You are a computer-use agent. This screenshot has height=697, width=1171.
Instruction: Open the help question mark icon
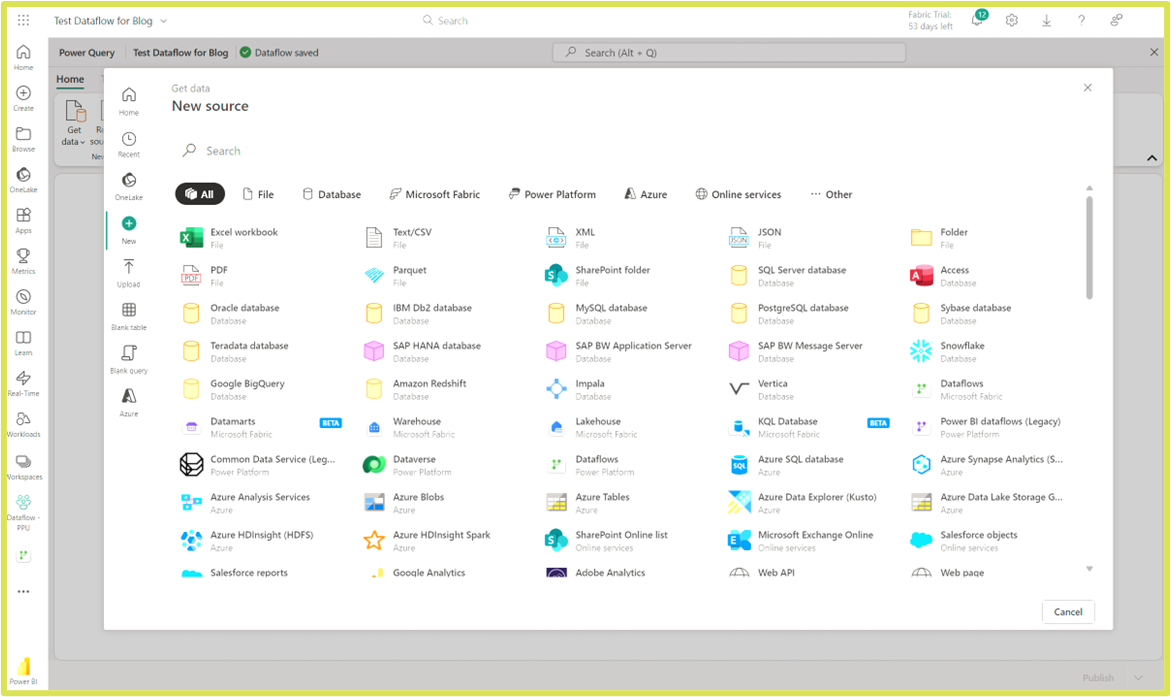tap(1081, 20)
